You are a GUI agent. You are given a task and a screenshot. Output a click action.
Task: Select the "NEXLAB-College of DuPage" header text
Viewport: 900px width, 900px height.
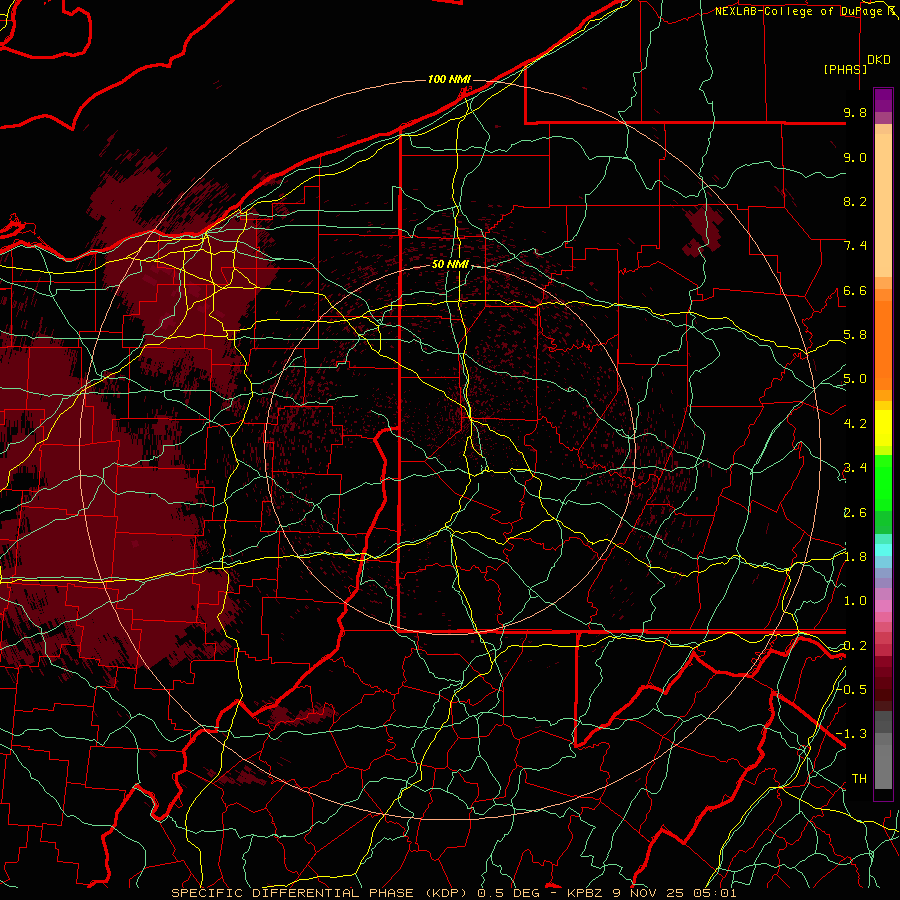[x=799, y=11]
